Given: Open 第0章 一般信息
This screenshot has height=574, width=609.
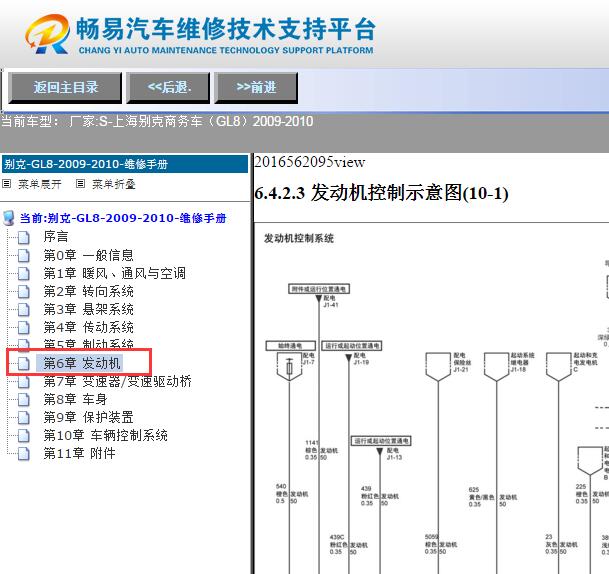Looking at the screenshot, I should [x=88, y=255].
